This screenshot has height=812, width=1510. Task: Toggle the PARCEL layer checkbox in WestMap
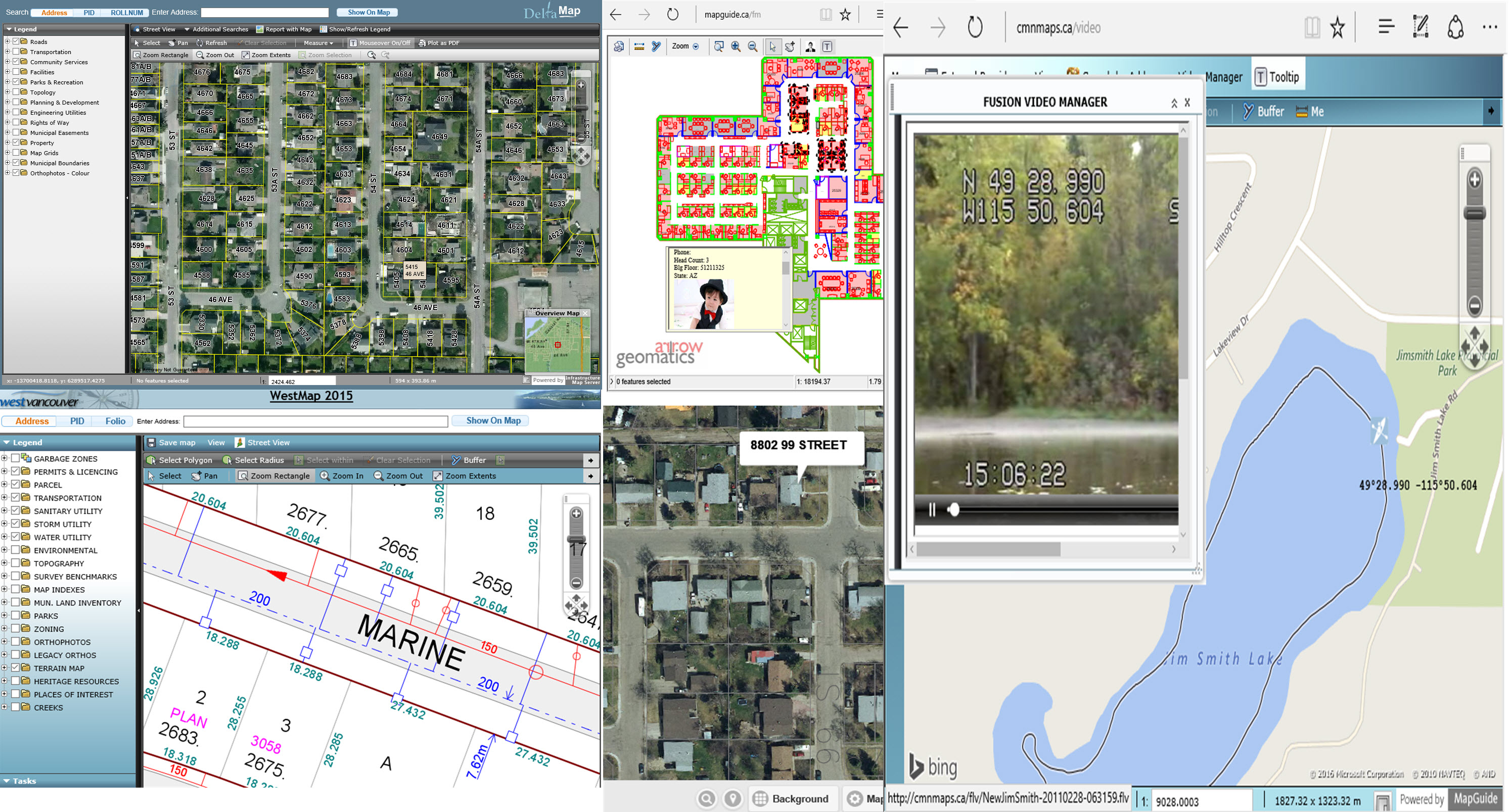(15, 485)
